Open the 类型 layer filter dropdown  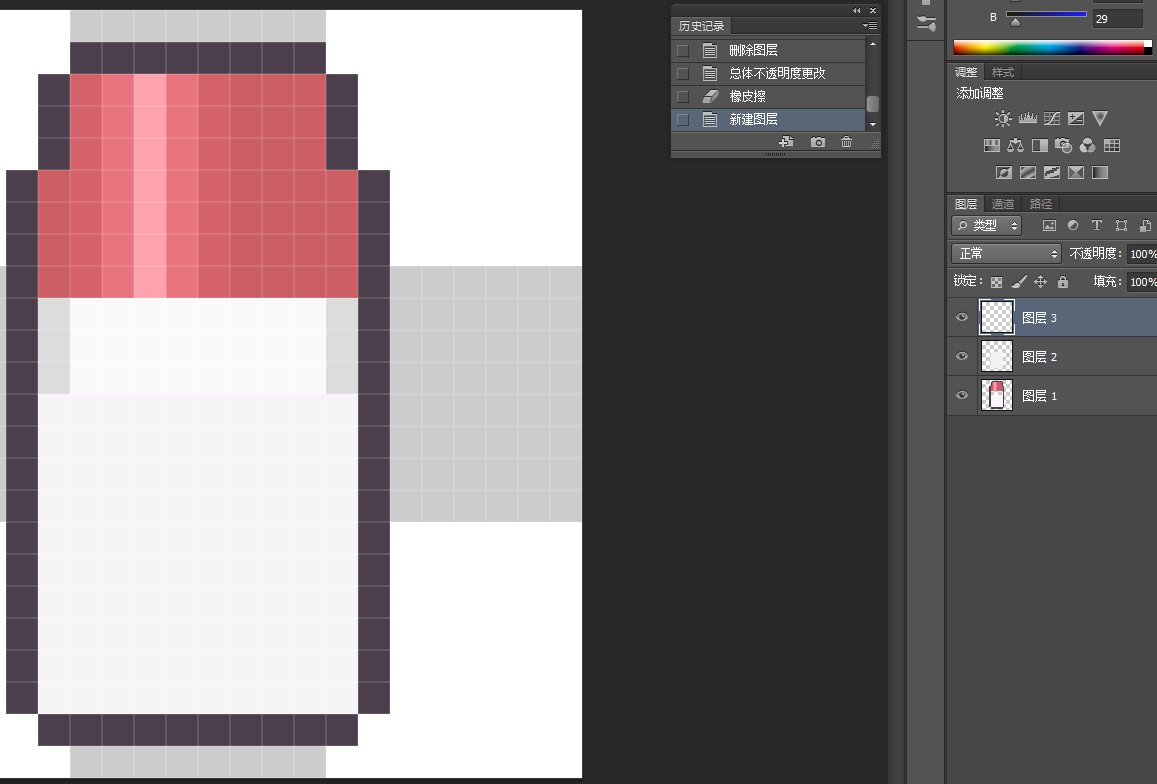[x=987, y=226]
